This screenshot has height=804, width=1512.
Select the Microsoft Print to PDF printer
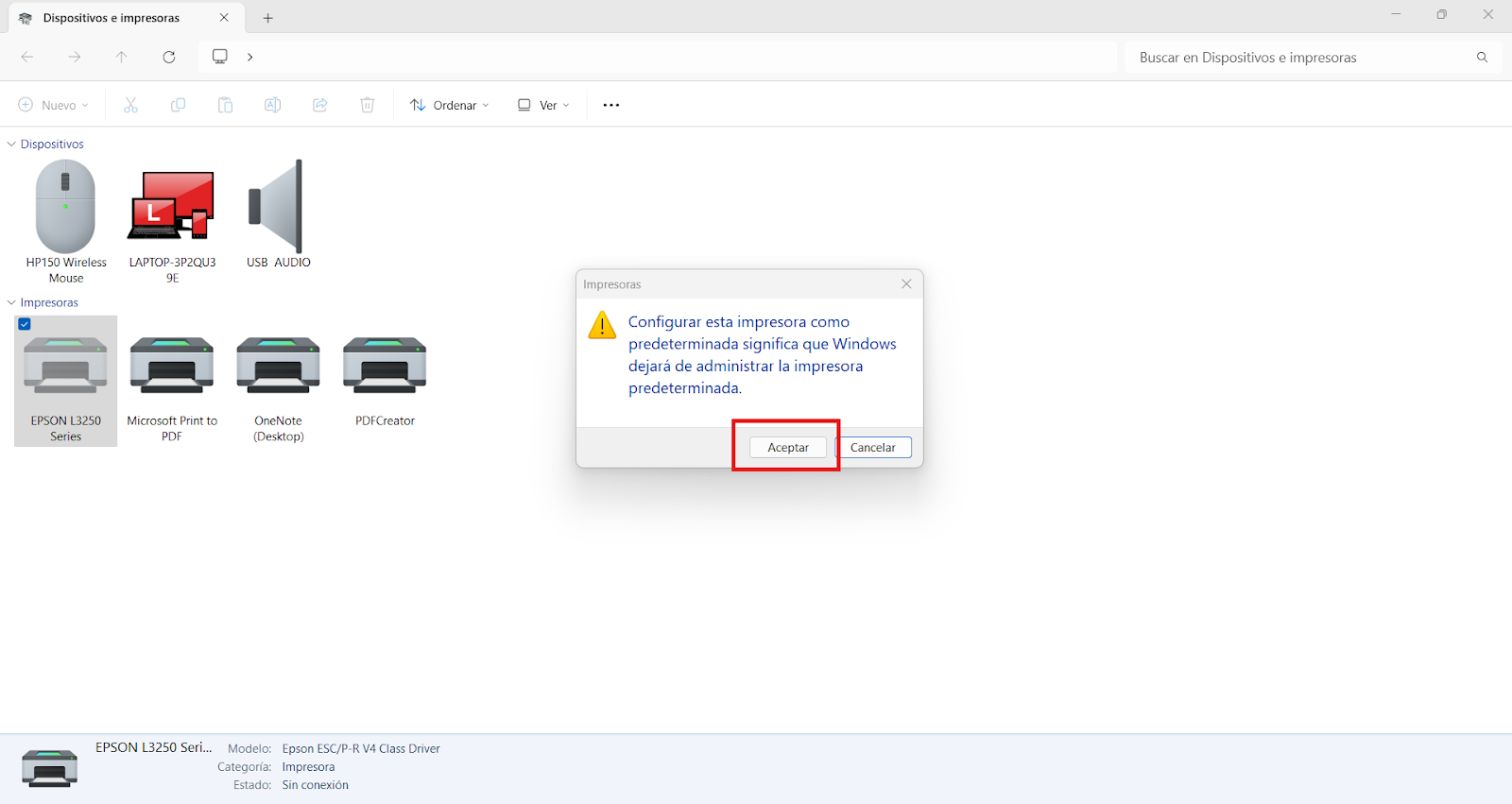(x=172, y=366)
